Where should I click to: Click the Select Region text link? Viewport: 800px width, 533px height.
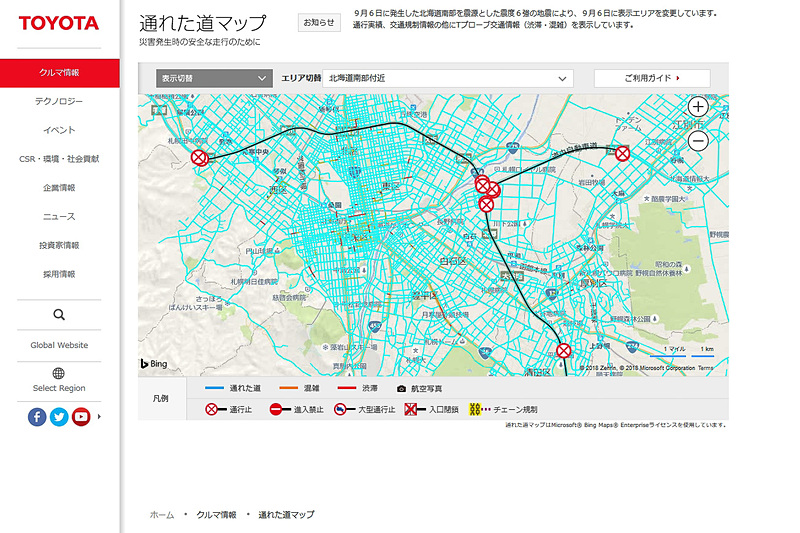59,388
